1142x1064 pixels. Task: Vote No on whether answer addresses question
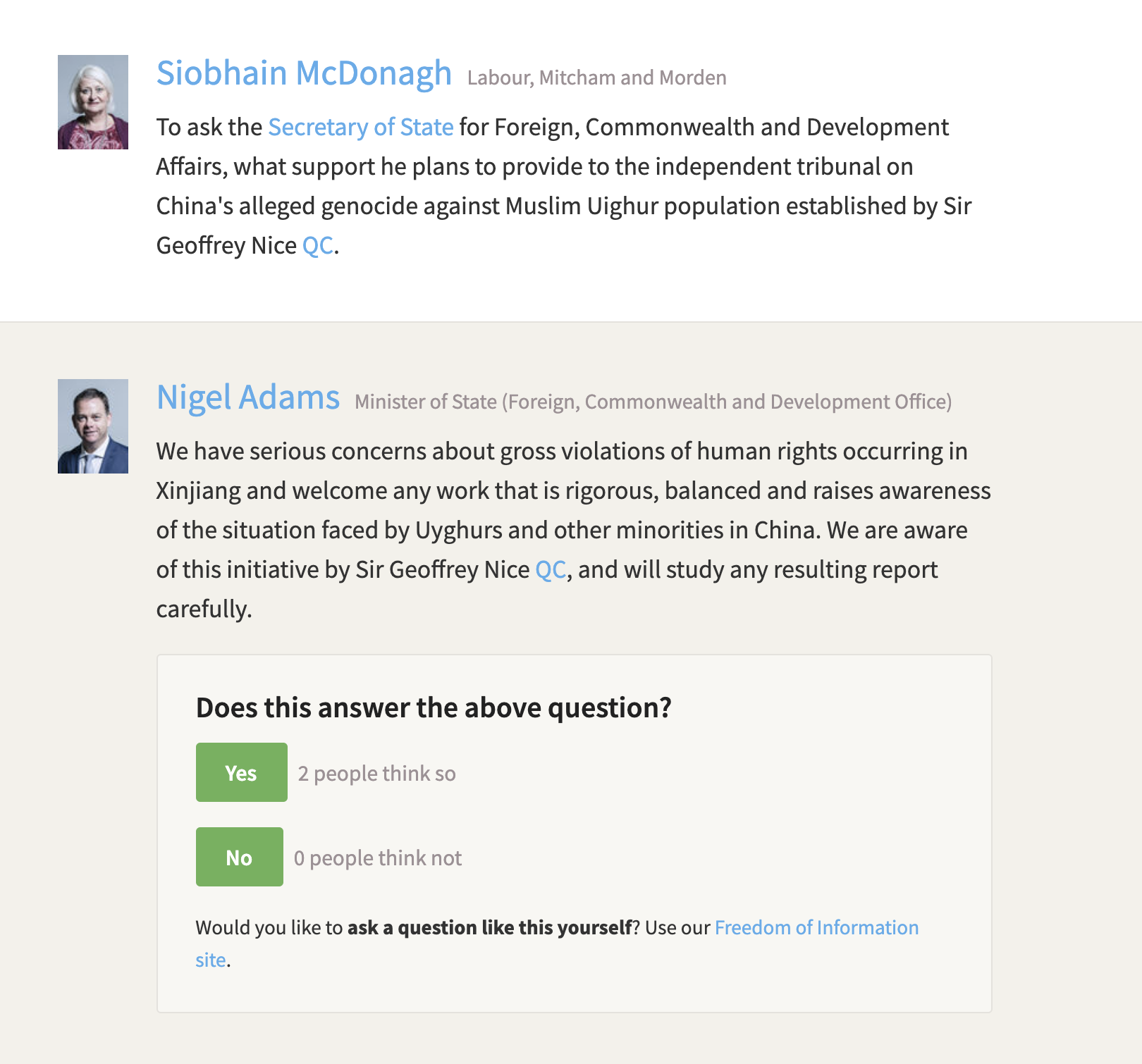(239, 857)
